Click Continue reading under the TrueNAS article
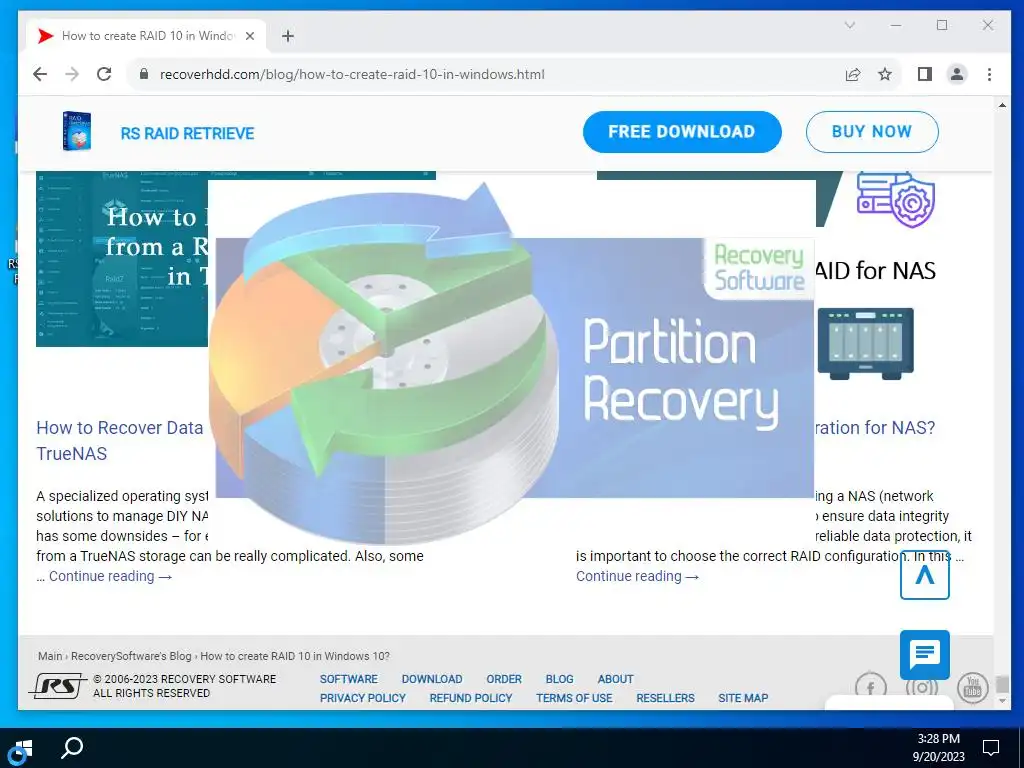This screenshot has height=768, width=1024. [110, 576]
